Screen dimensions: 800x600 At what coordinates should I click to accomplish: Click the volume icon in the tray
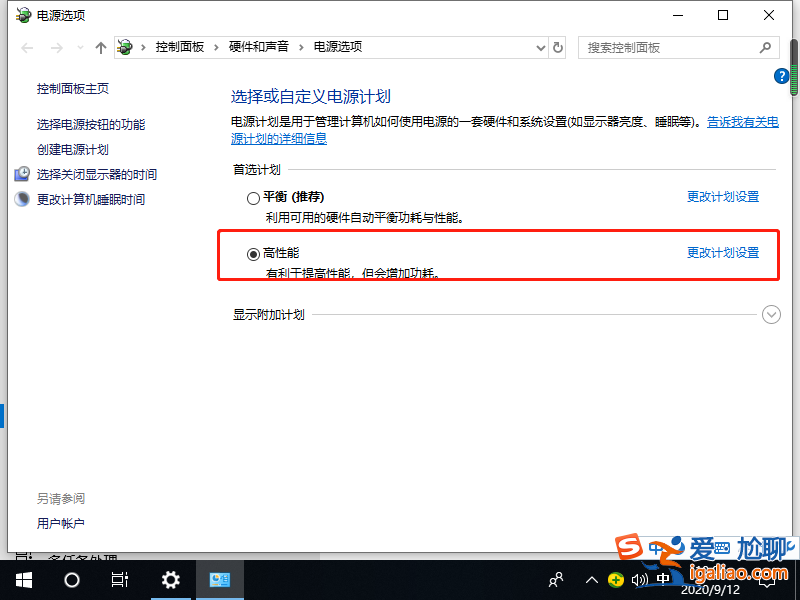point(640,580)
